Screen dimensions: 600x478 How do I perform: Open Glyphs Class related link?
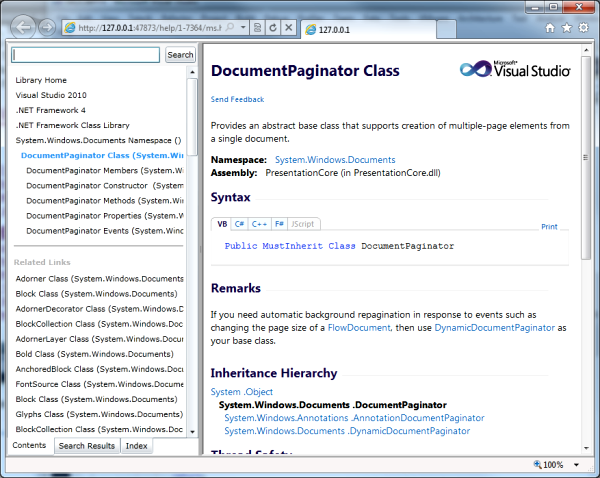pyautogui.click(x=99, y=414)
